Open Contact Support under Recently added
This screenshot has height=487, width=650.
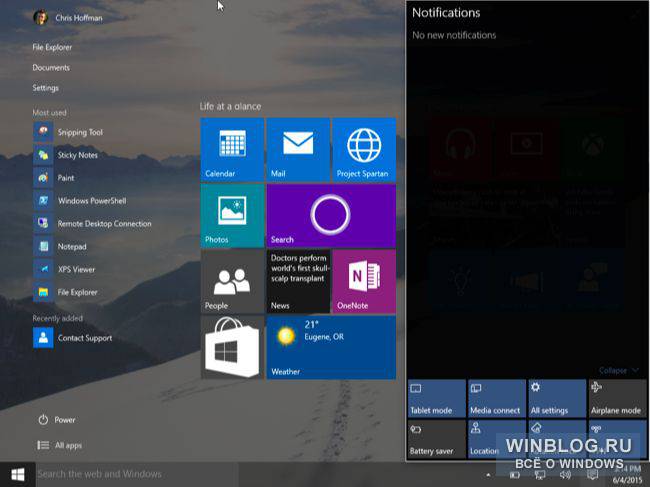(73, 338)
